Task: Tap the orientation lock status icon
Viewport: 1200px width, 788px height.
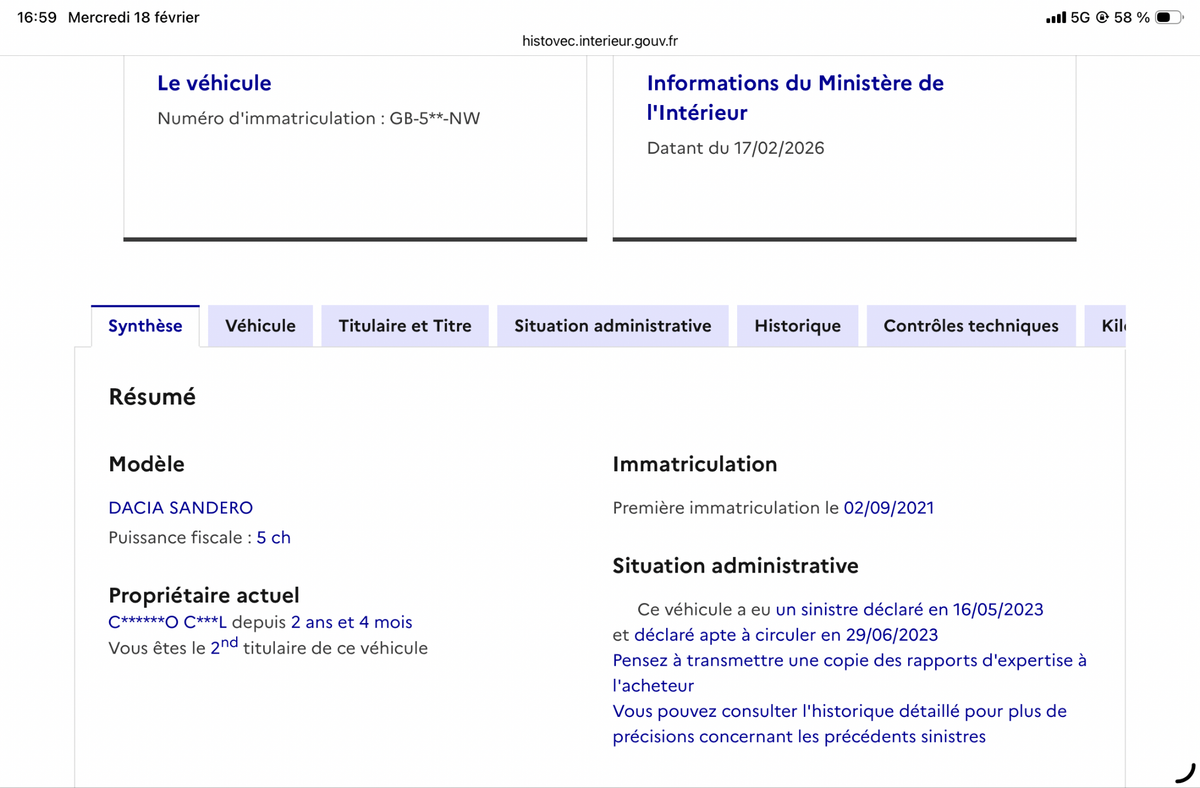Action: 1102,17
